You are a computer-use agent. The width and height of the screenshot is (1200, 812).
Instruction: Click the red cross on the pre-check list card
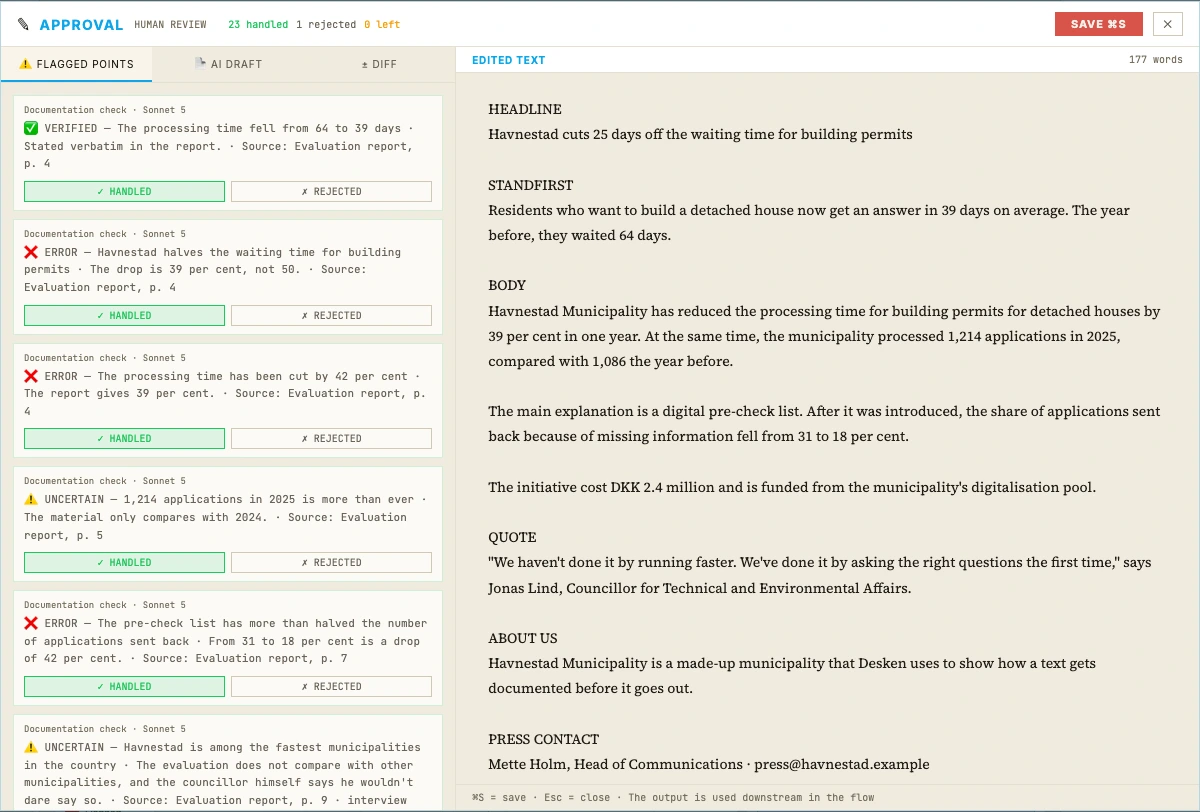click(31, 623)
